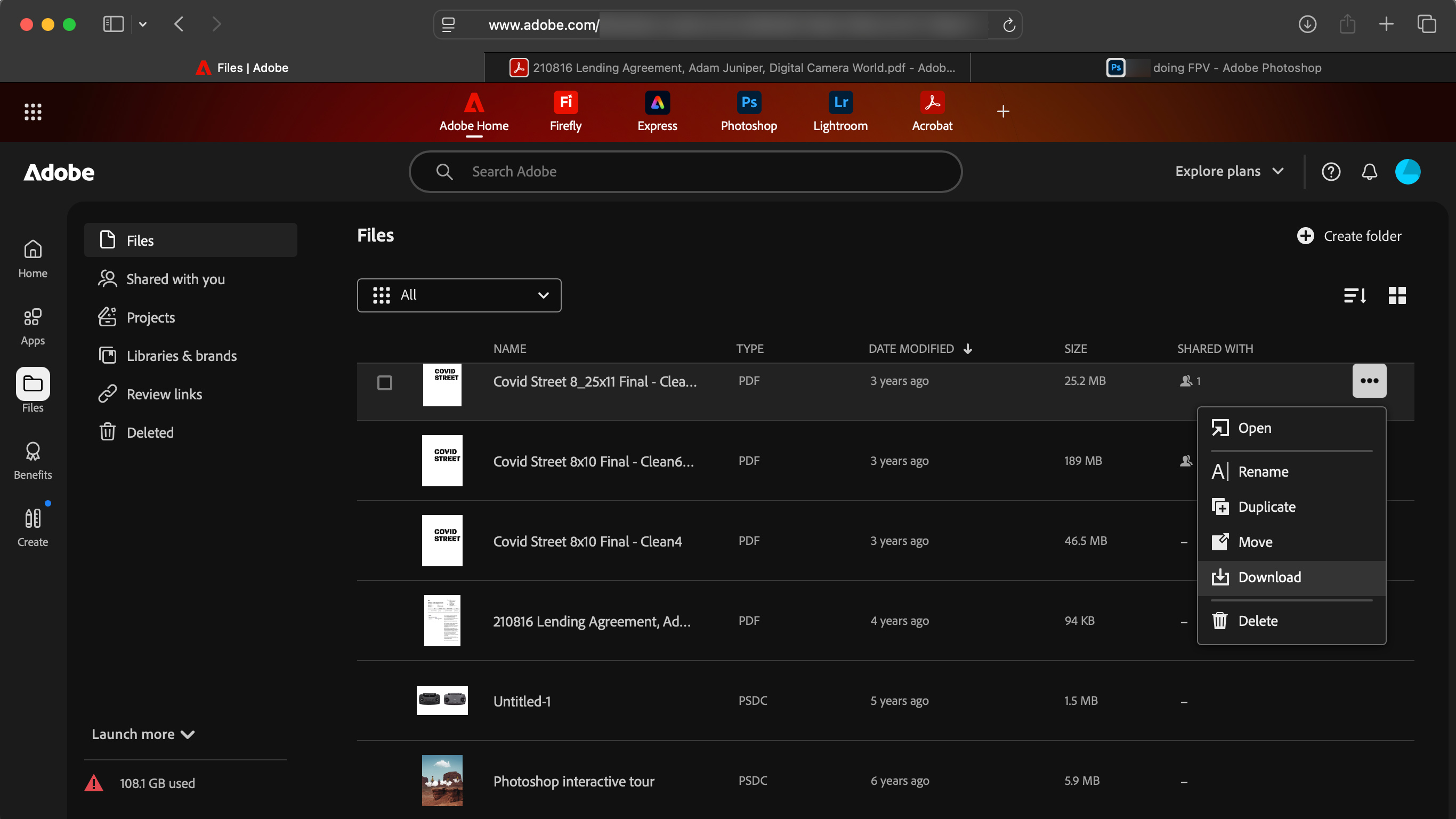Choose Rename from the context menu
This screenshot has width=1456, height=819.
pos(1291,472)
